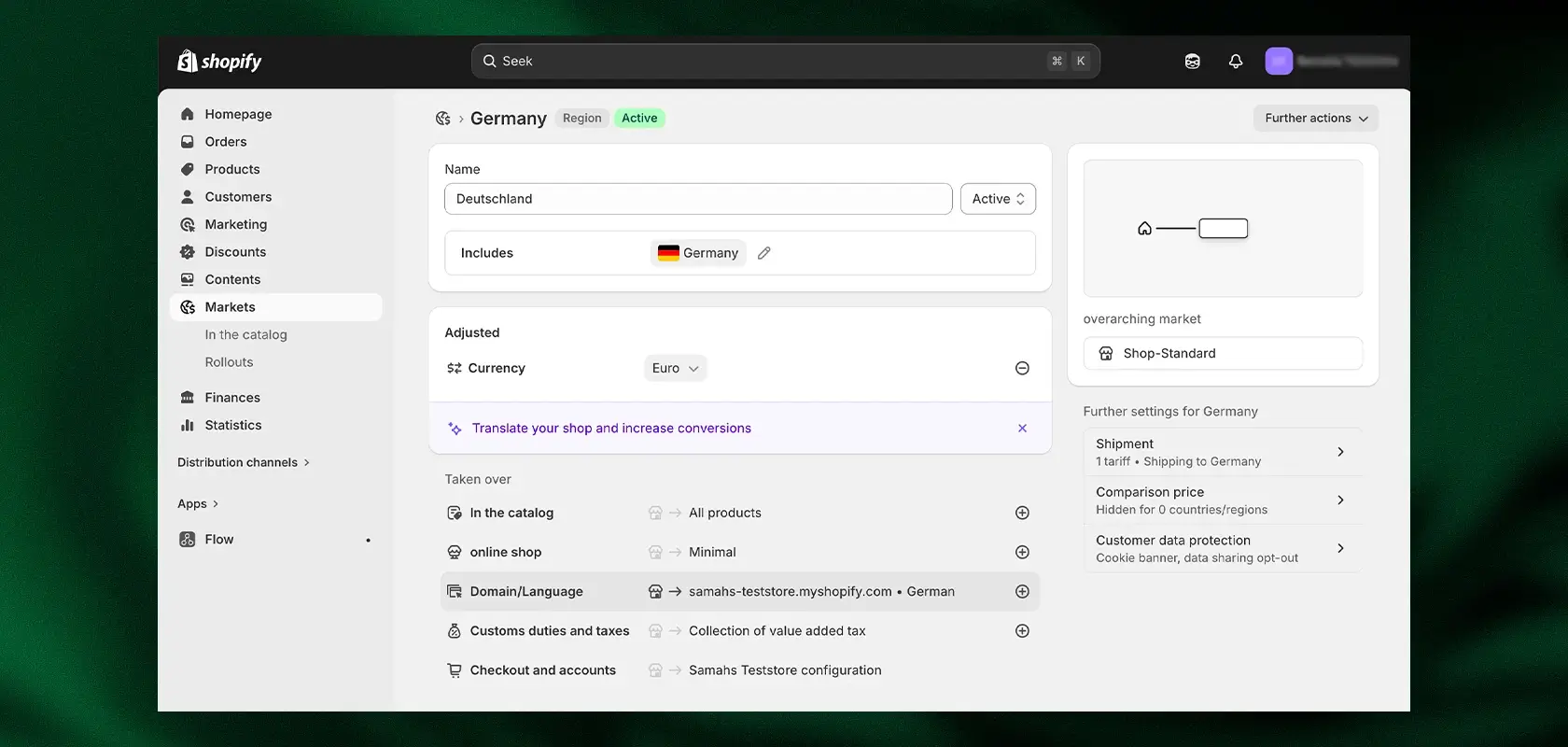
Task: Click the Marketing target icon
Action: point(188,224)
